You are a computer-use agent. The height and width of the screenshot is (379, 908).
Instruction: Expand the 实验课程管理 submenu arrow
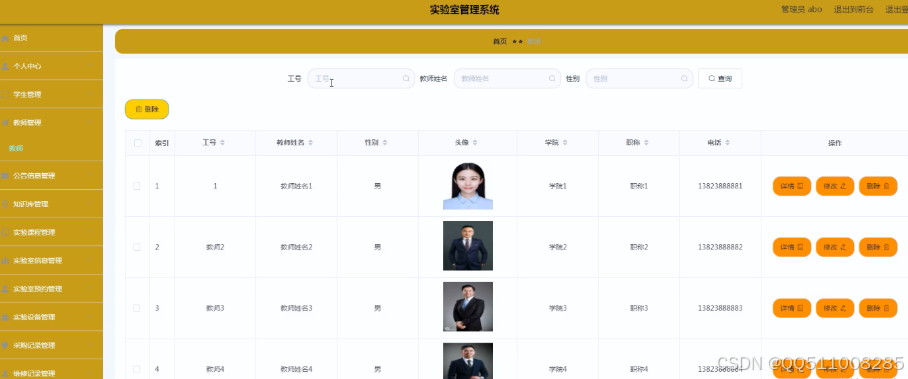91,232
